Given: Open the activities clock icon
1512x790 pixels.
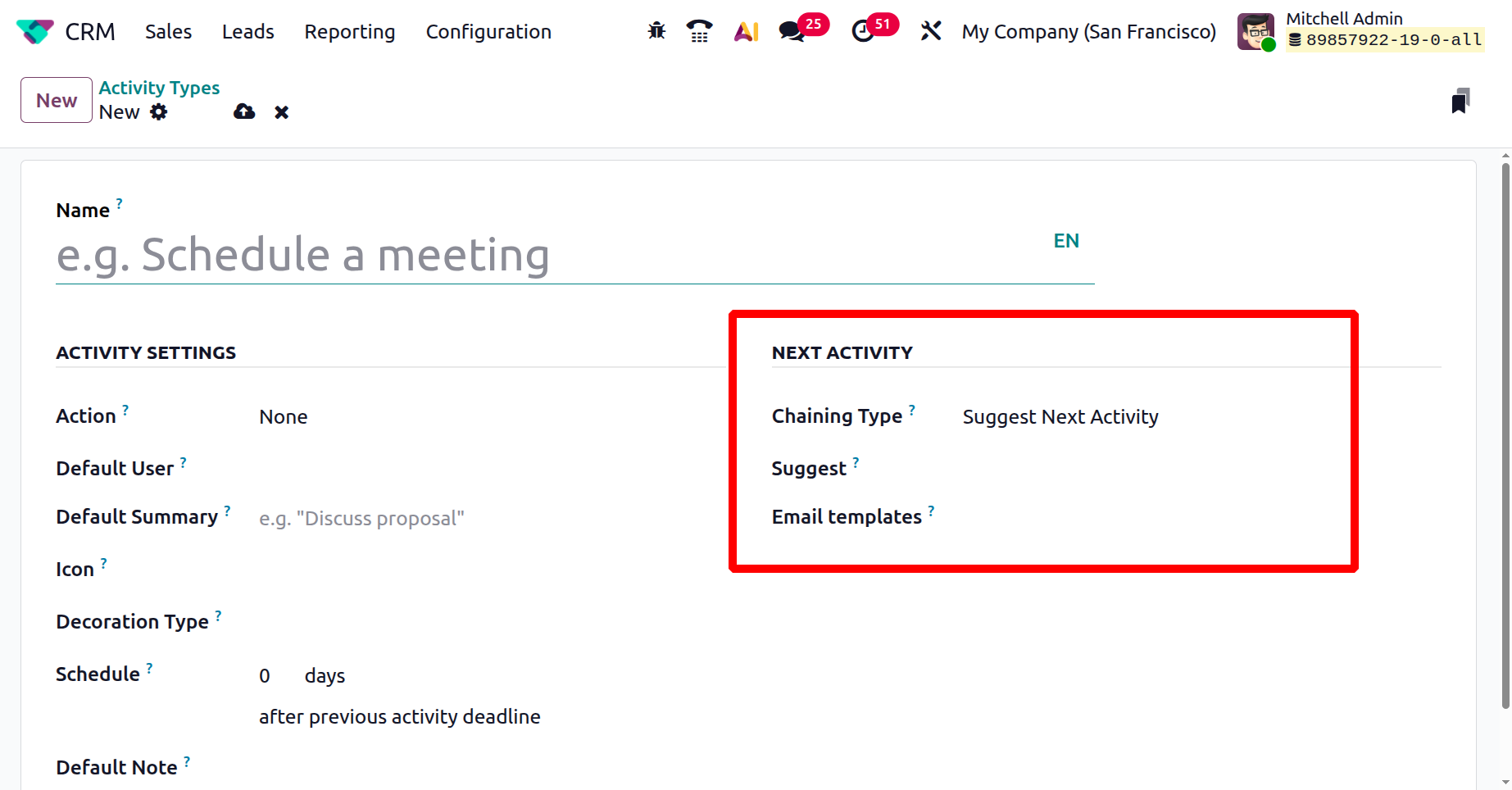Looking at the screenshot, I should pos(863,31).
